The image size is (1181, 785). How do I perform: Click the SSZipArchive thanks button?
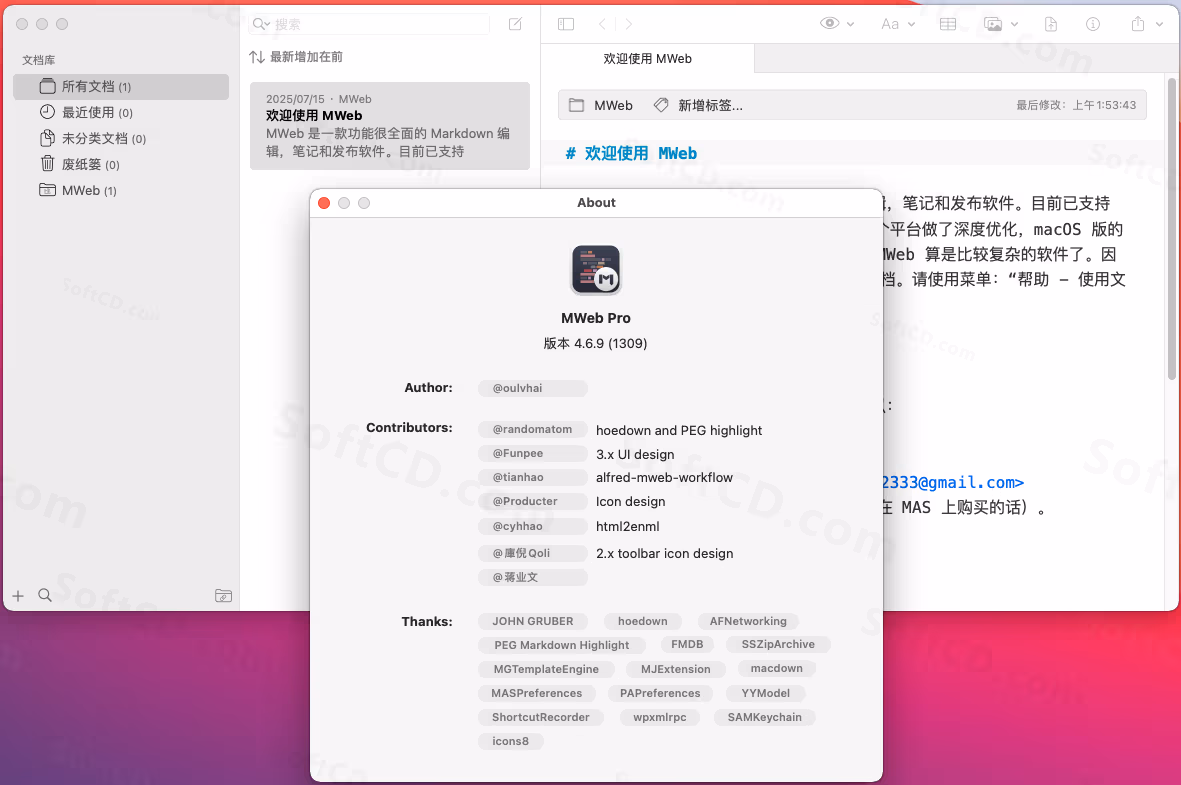pyautogui.click(x=778, y=645)
